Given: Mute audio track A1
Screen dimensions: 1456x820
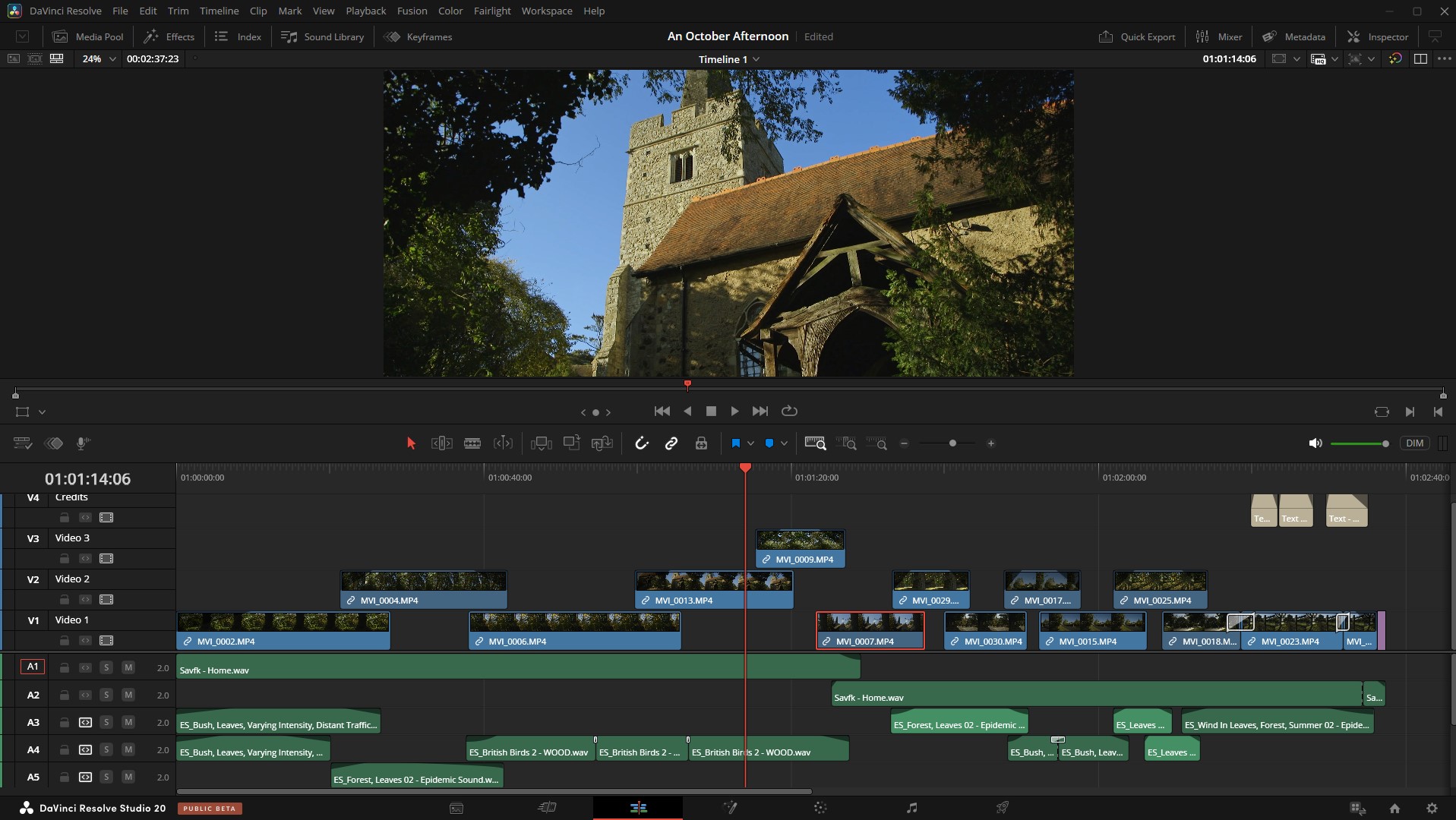Looking at the screenshot, I should click(128, 667).
